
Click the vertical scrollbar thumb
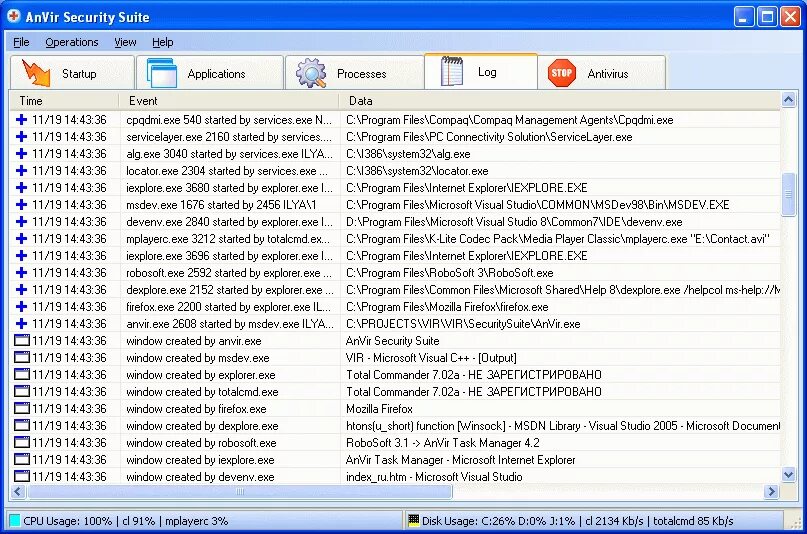[x=788, y=194]
